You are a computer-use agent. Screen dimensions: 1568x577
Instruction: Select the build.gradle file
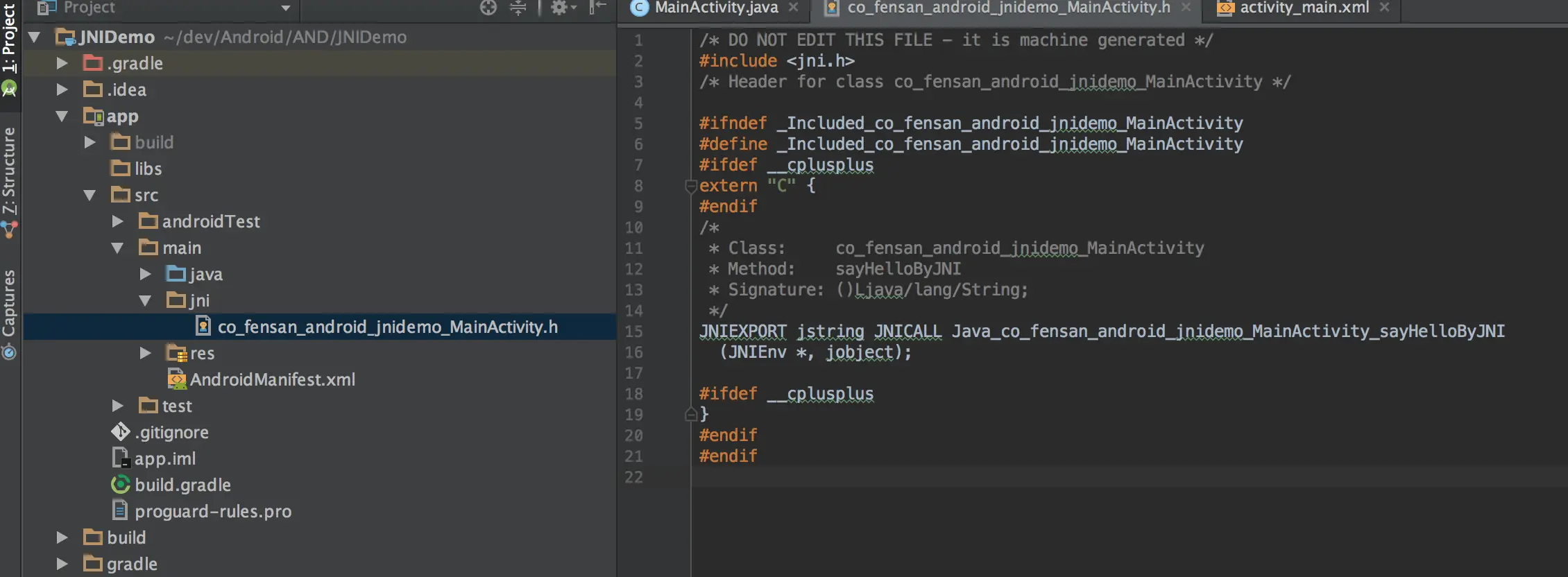[x=182, y=485]
